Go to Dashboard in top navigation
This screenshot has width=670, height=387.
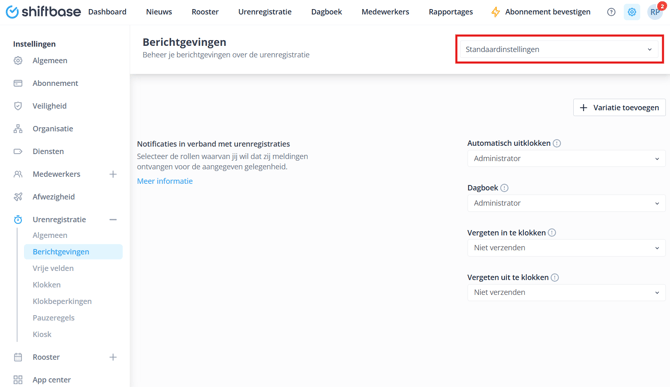(x=107, y=12)
